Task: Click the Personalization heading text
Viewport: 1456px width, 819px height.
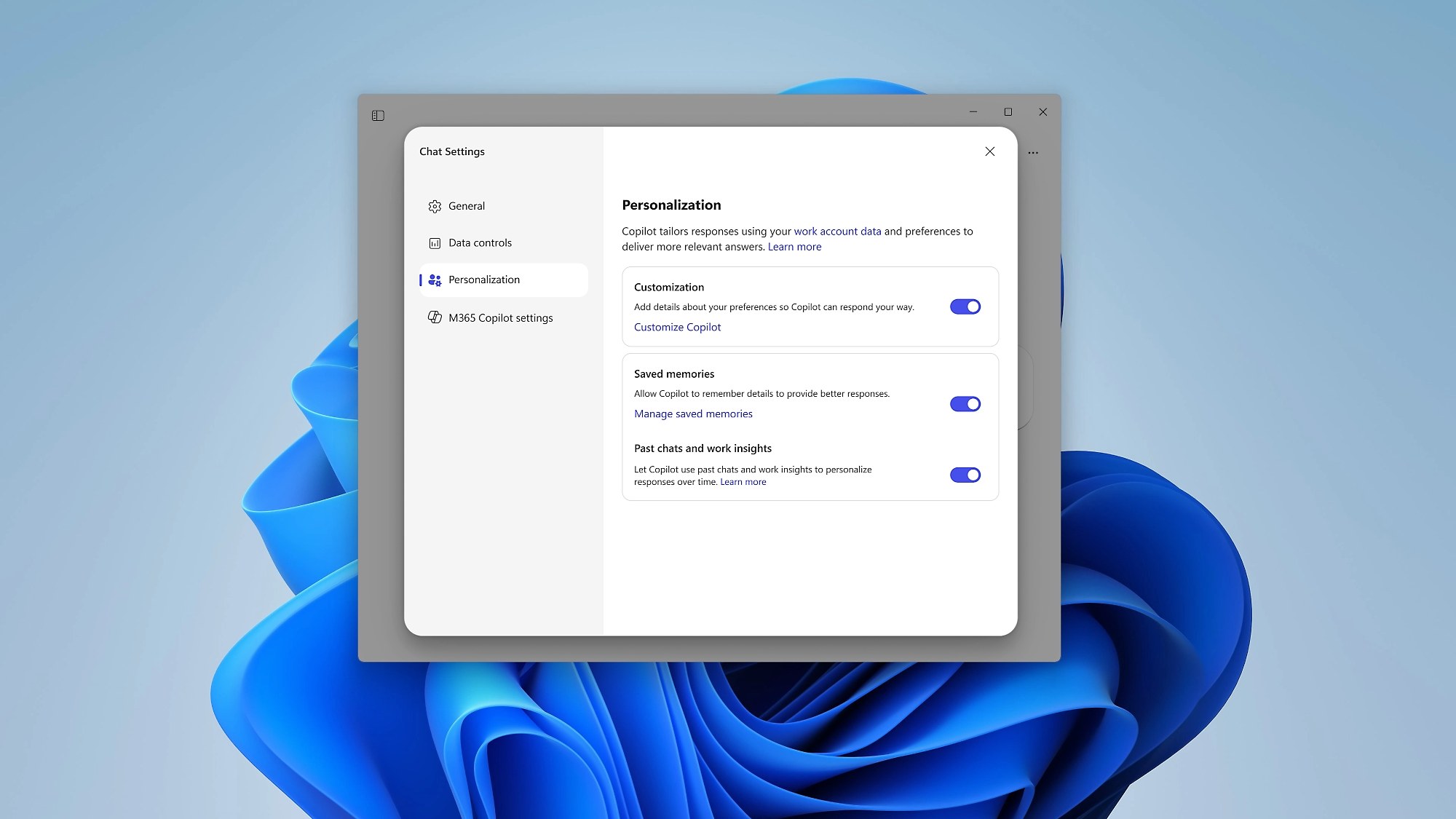Action: 671,205
